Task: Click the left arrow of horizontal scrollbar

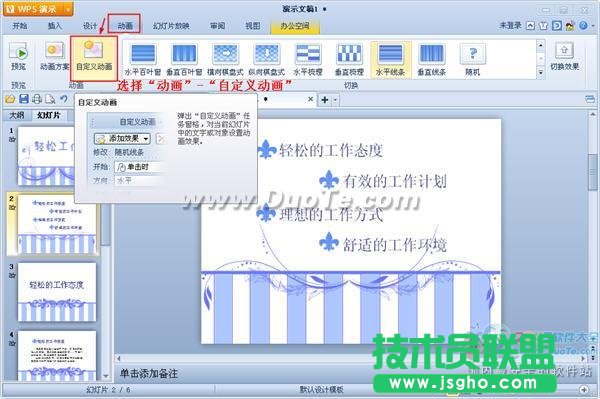Action: pyautogui.click(x=119, y=358)
